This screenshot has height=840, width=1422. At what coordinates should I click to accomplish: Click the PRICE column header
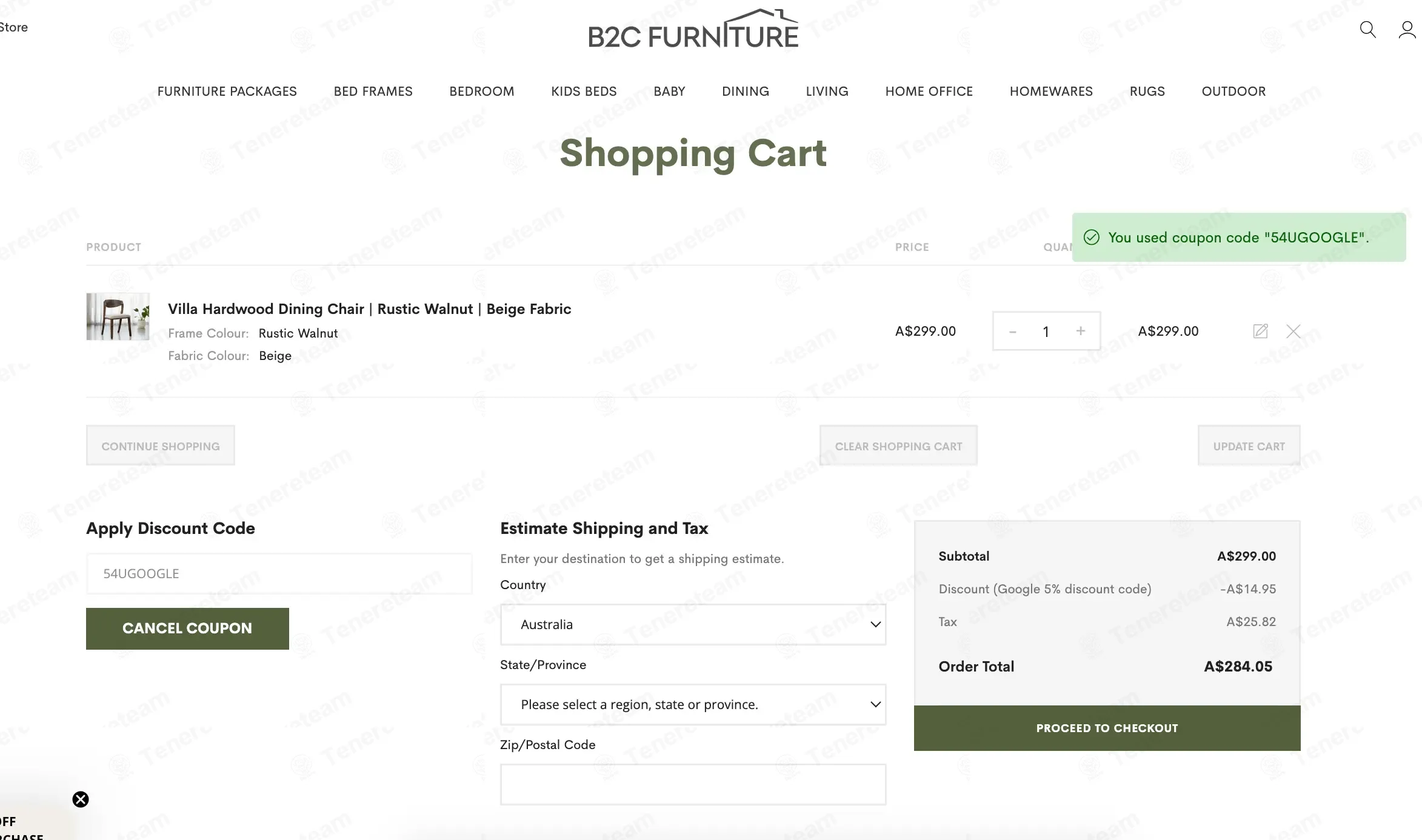coord(912,247)
